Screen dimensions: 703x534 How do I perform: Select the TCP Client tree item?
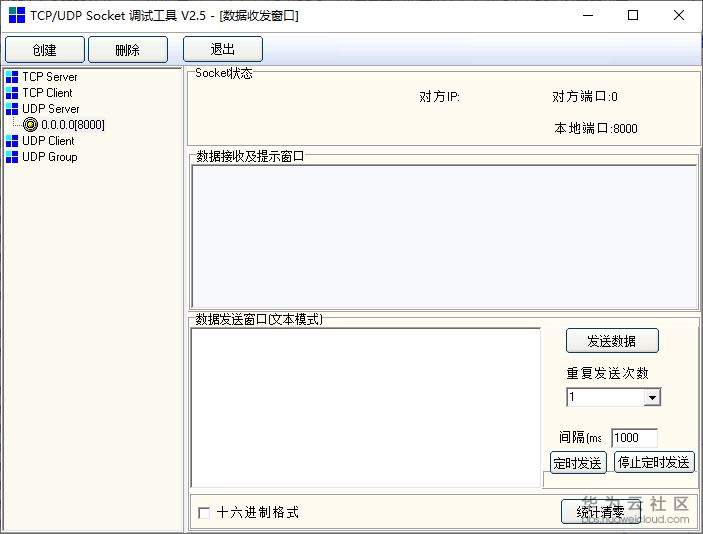pos(47,93)
